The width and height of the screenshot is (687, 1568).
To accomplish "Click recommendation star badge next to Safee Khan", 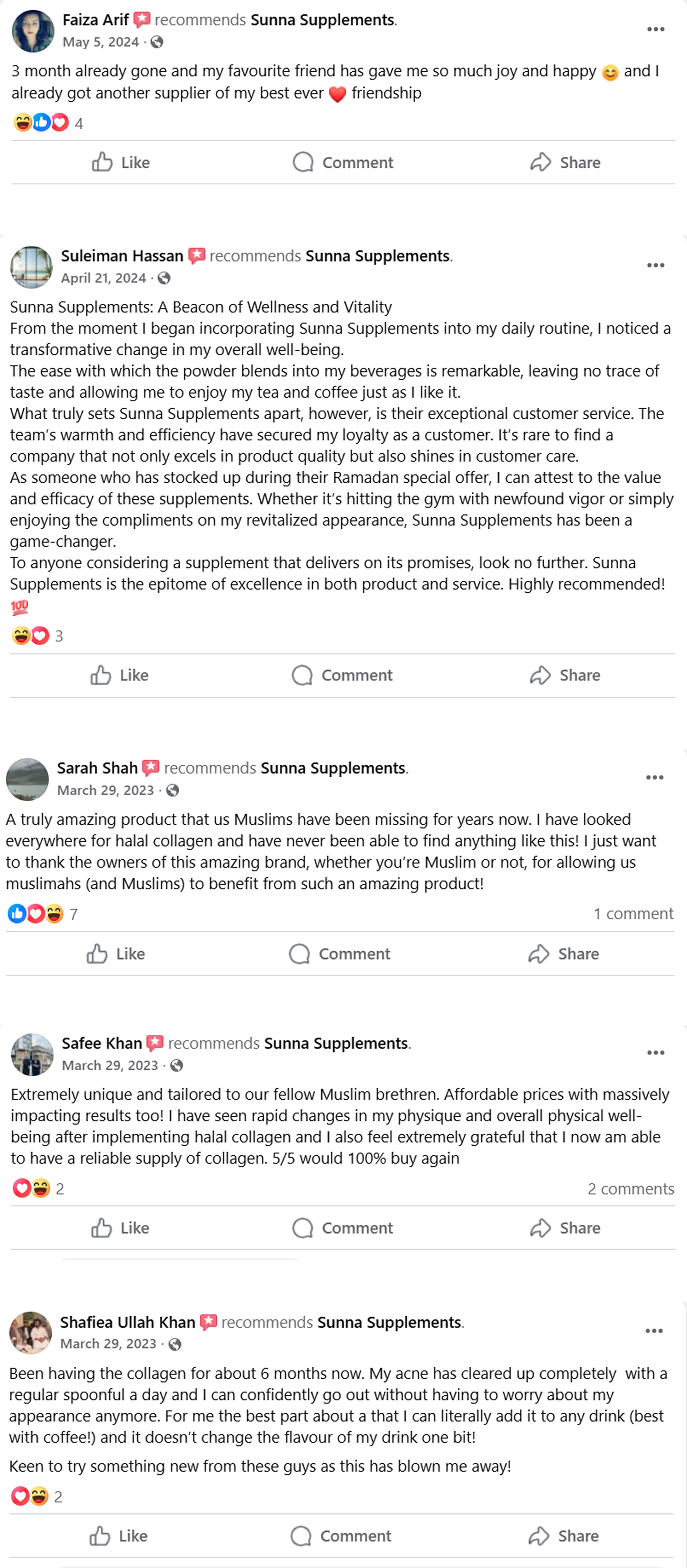I will [x=155, y=1043].
